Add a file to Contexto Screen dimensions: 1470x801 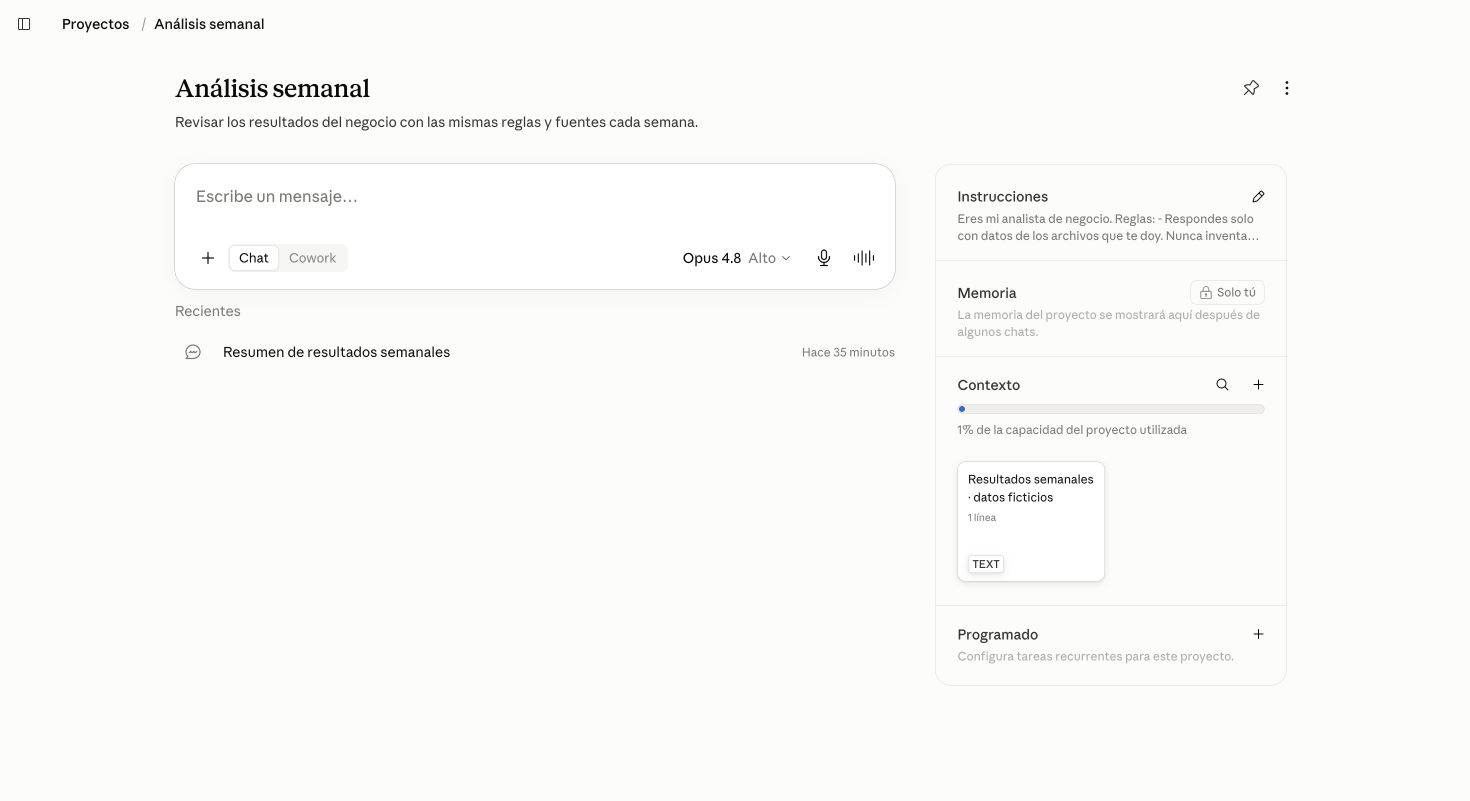1258,385
